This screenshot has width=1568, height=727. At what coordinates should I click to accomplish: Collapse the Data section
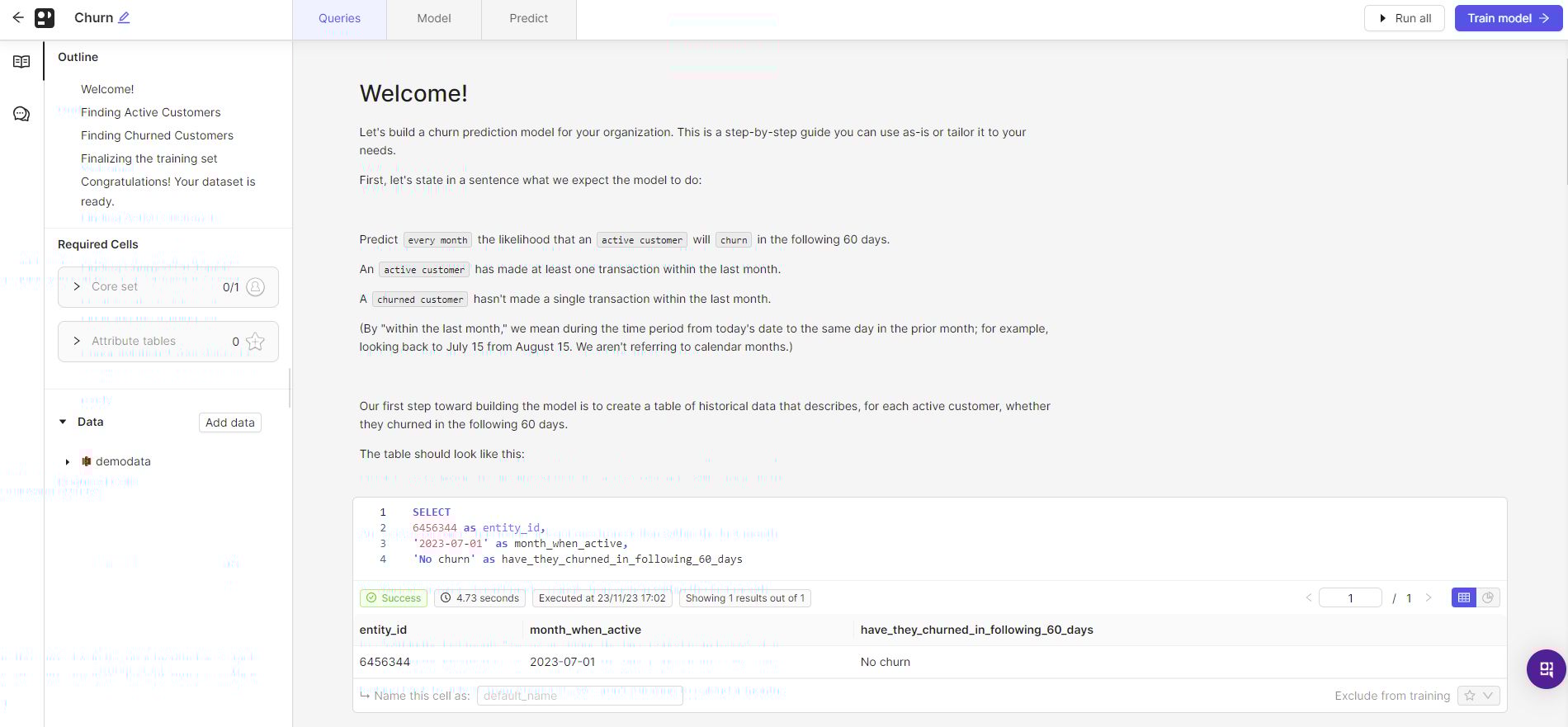tap(63, 422)
